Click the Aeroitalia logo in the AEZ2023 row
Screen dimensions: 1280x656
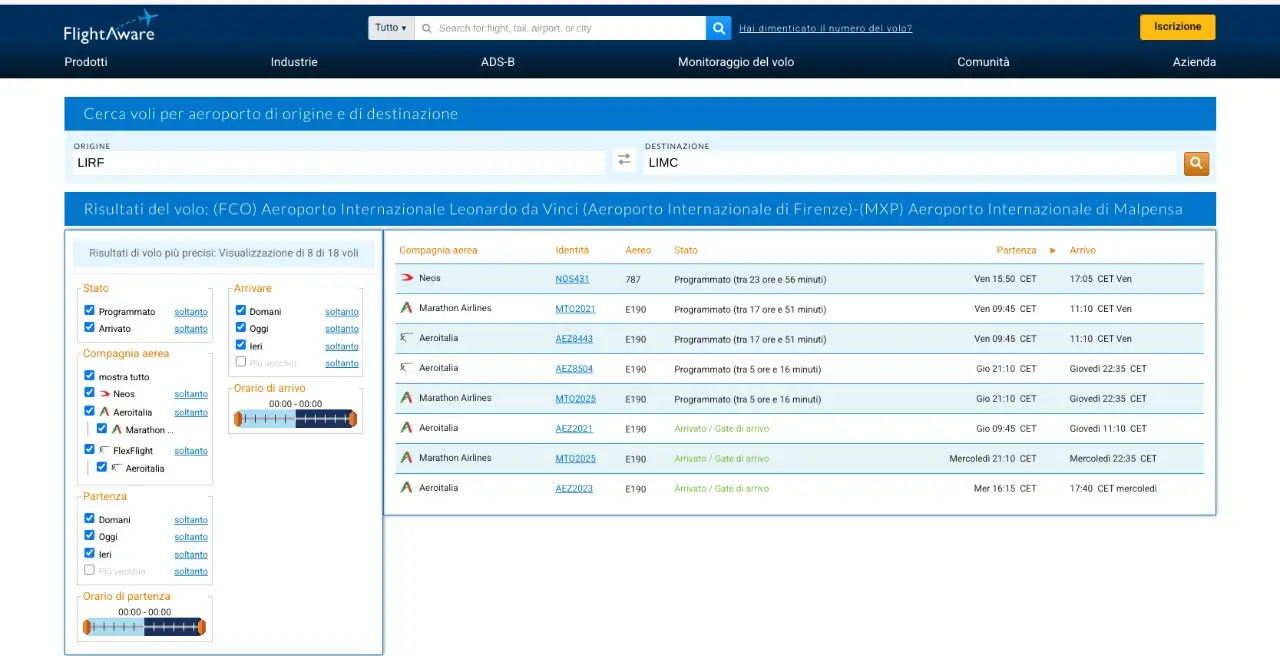click(406, 488)
